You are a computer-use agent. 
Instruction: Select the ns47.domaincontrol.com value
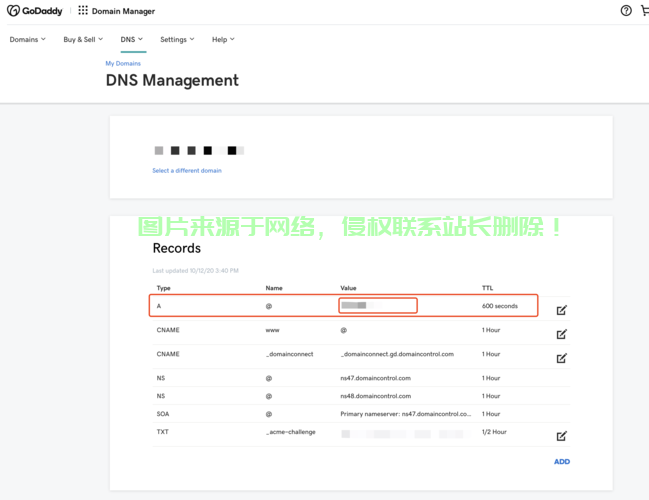[x=375, y=378]
